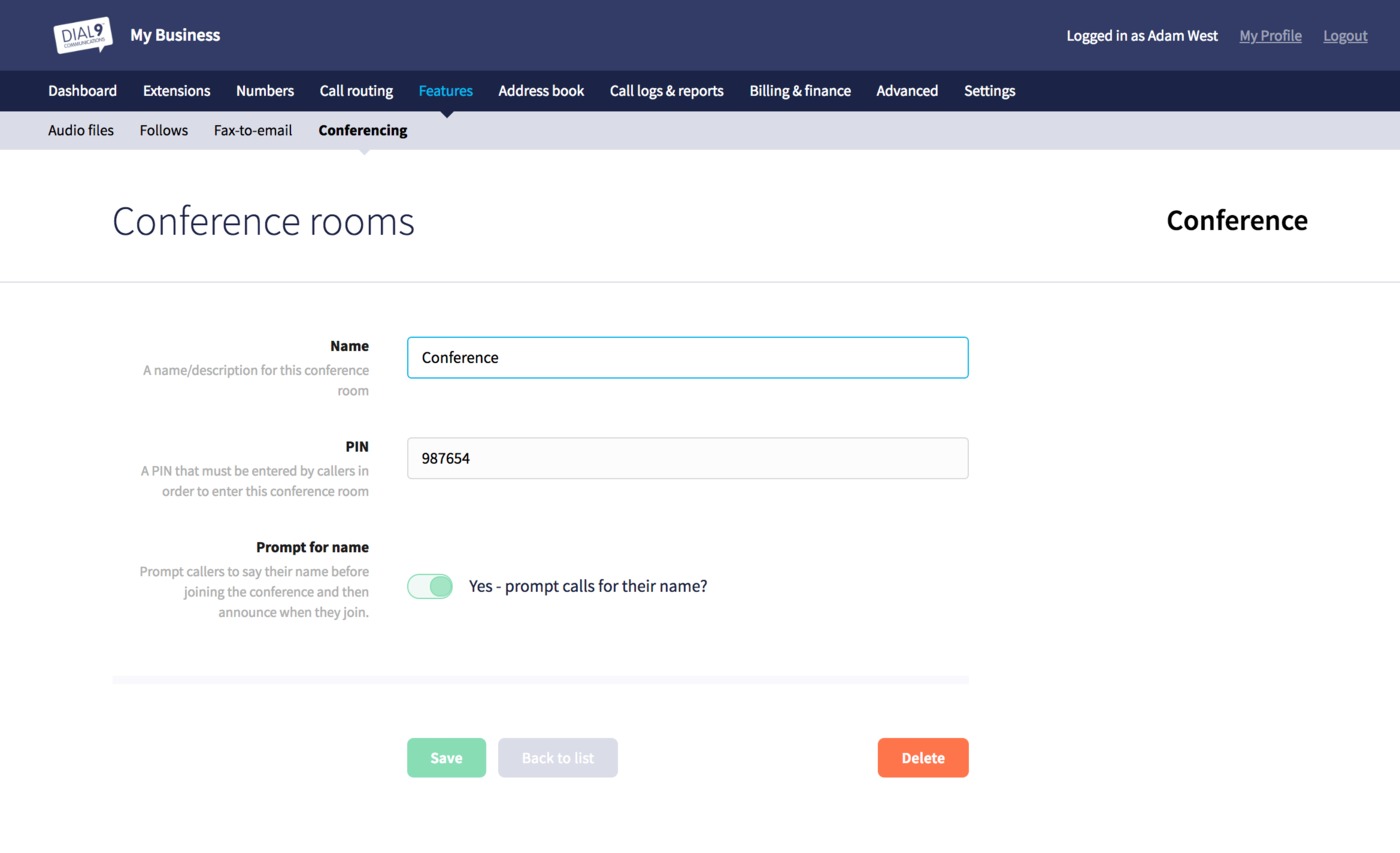
Task: Focus the PIN input field
Action: pos(687,458)
